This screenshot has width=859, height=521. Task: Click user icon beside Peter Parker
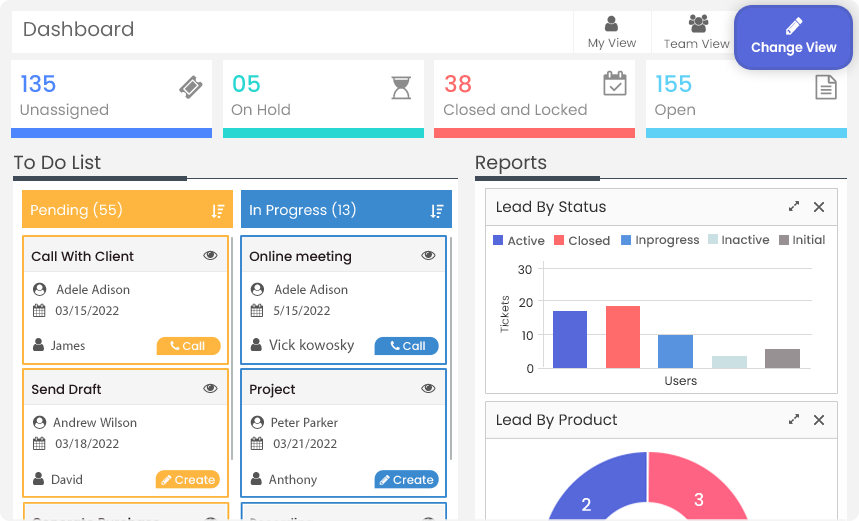pos(257,422)
